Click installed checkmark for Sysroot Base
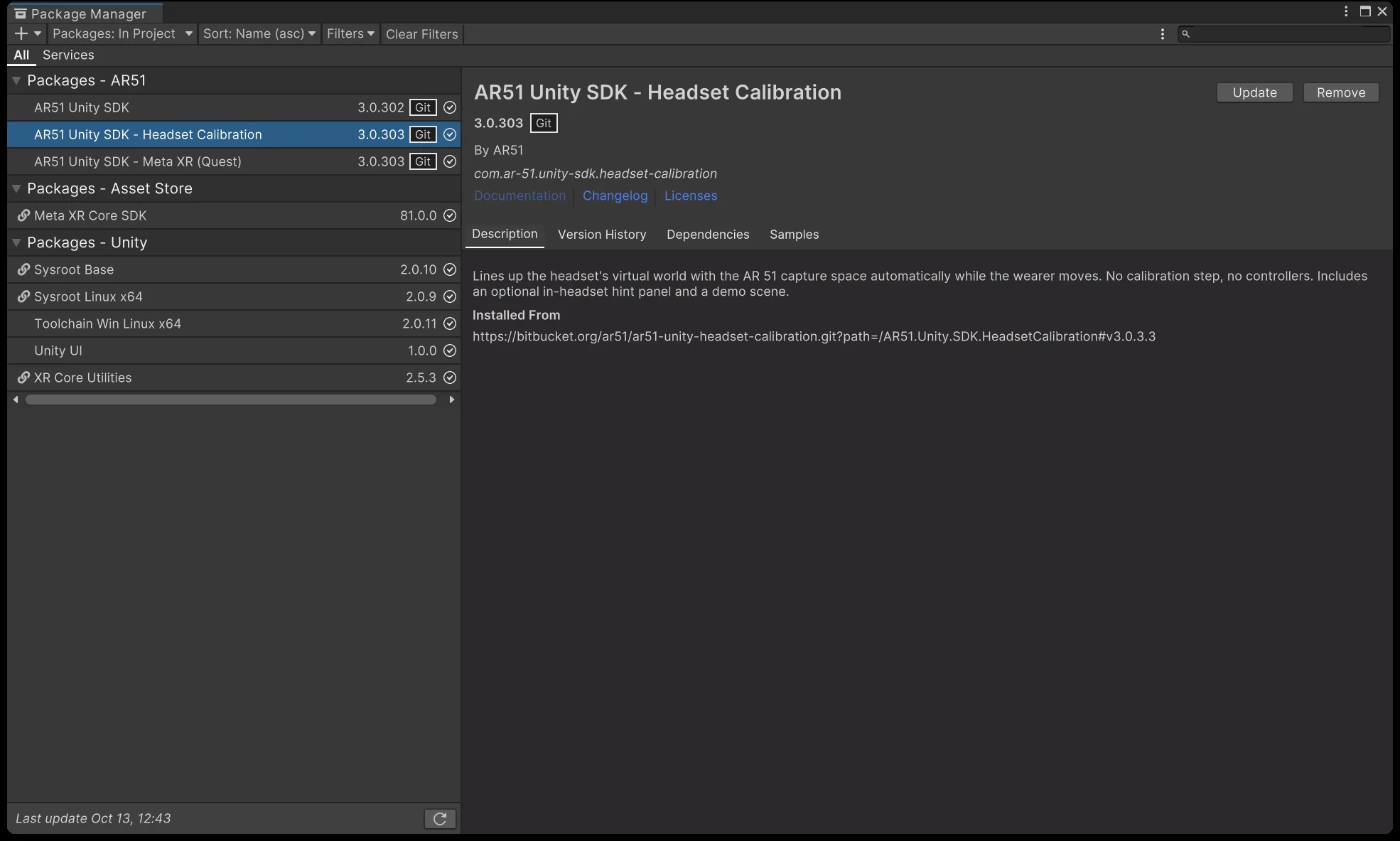The width and height of the screenshot is (1400, 841). pyautogui.click(x=450, y=269)
